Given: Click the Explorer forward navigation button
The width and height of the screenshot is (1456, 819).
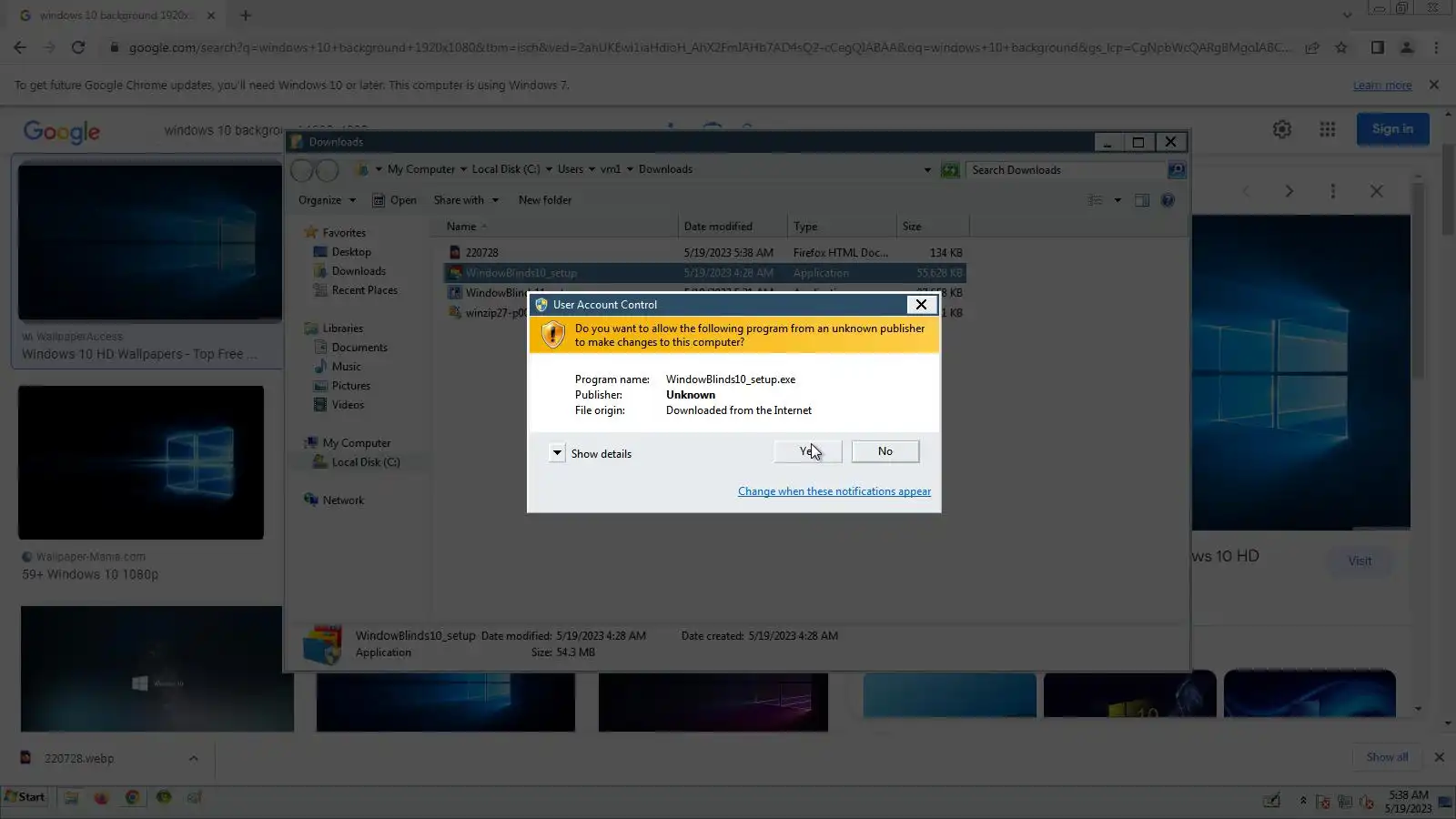Looking at the screenshot, I should [x=328, y=170].
